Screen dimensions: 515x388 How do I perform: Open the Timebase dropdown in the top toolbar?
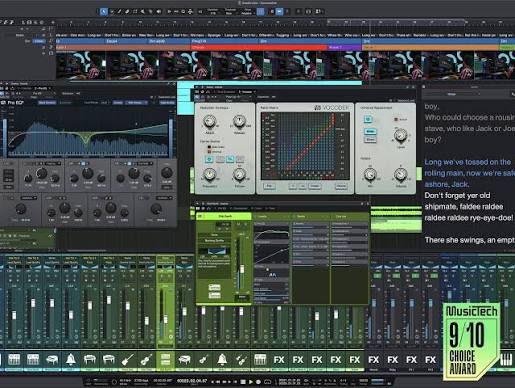coord(230,12)
